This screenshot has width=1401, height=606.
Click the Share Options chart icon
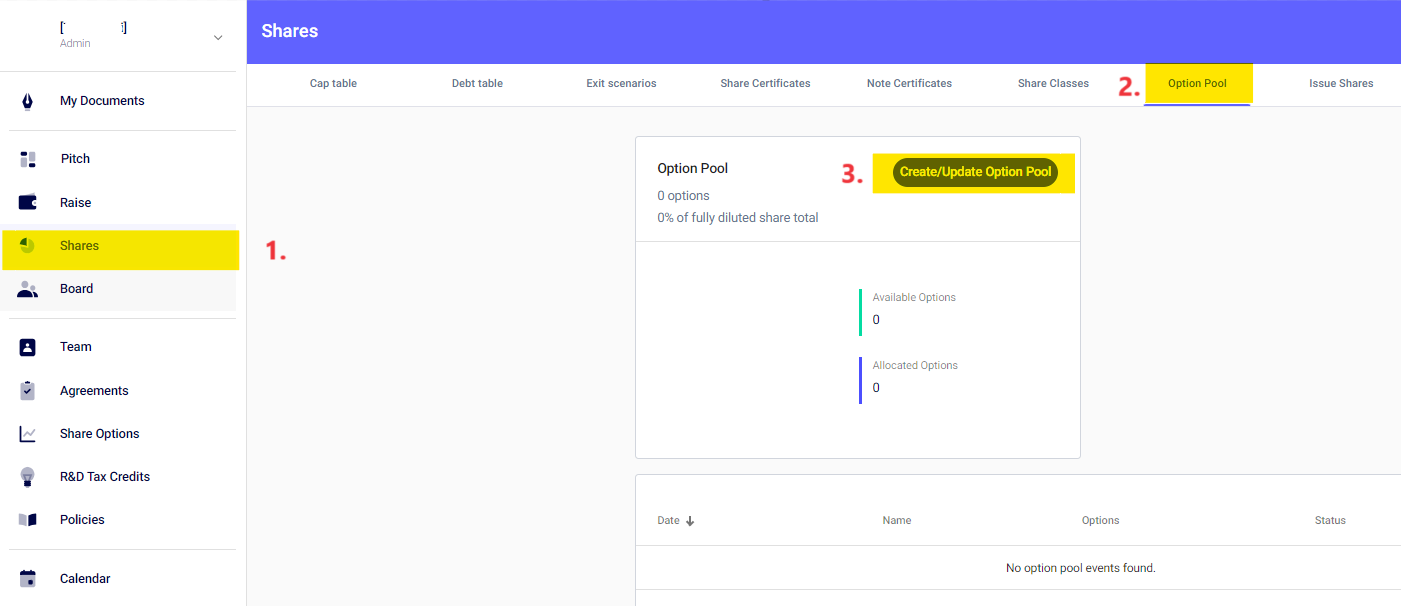28,434
